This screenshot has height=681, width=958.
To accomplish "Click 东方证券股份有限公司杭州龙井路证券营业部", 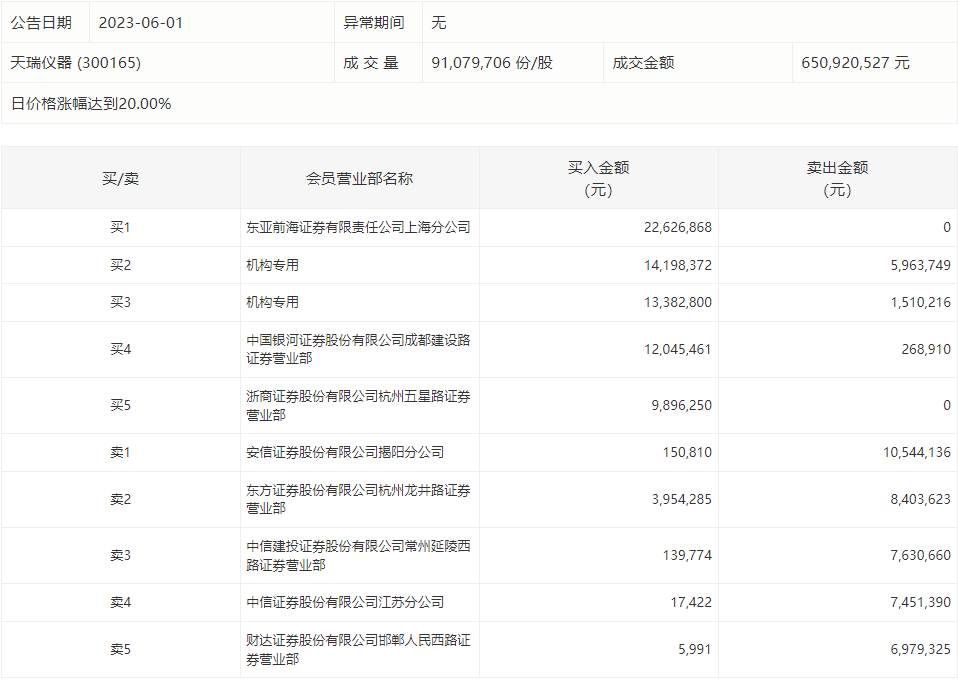I will (x=358, y=499).
